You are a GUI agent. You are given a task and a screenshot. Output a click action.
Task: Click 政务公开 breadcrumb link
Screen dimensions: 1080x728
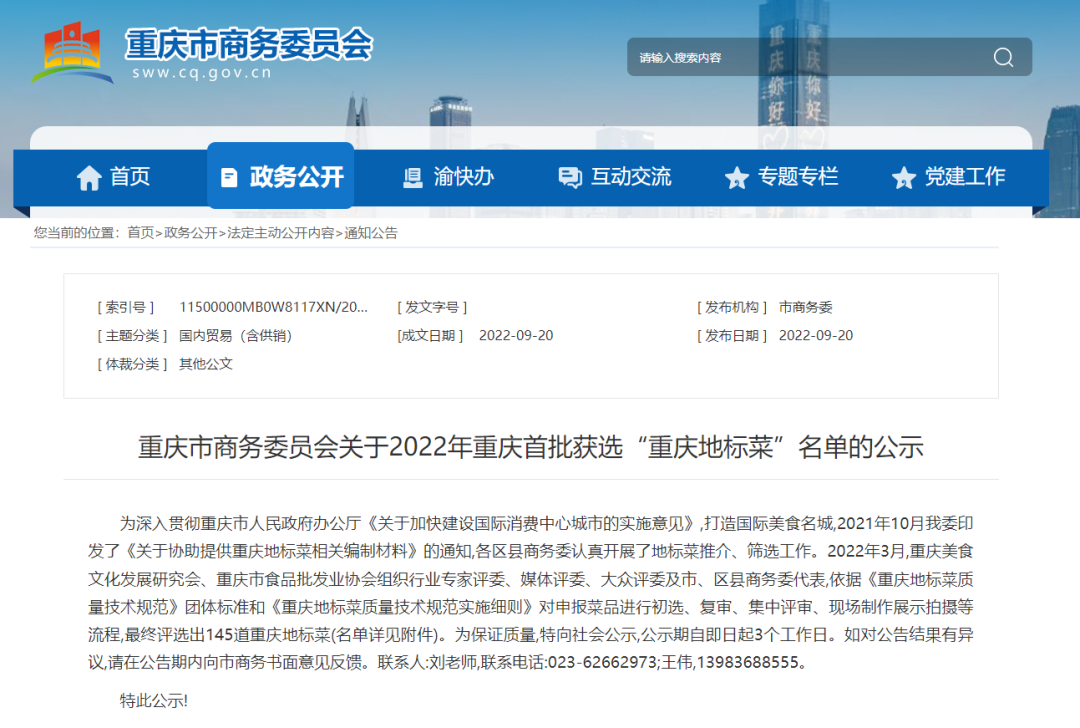tap(190, 233)
